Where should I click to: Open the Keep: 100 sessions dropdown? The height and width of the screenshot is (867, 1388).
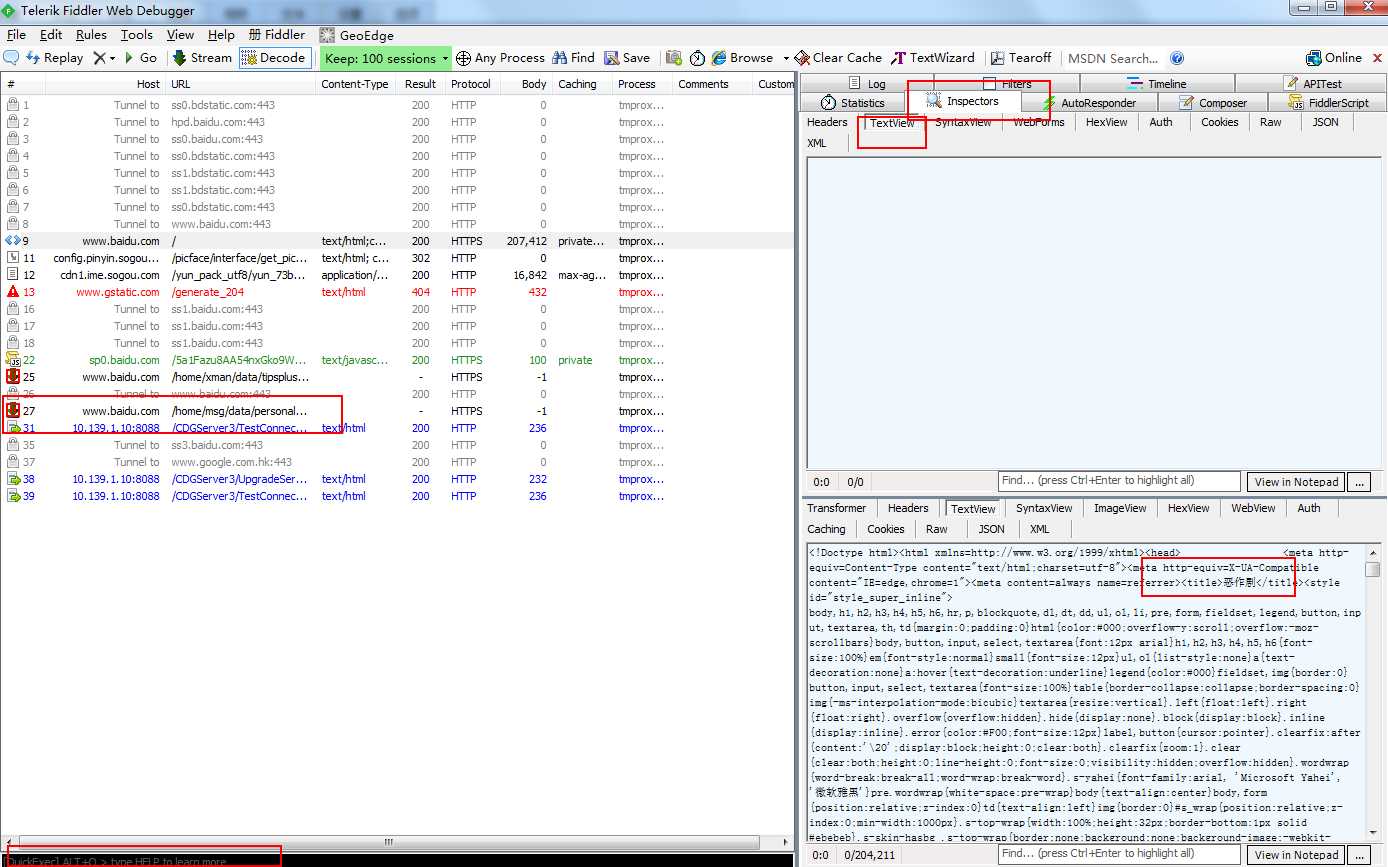pyautogui.click(x=386, y=58)
